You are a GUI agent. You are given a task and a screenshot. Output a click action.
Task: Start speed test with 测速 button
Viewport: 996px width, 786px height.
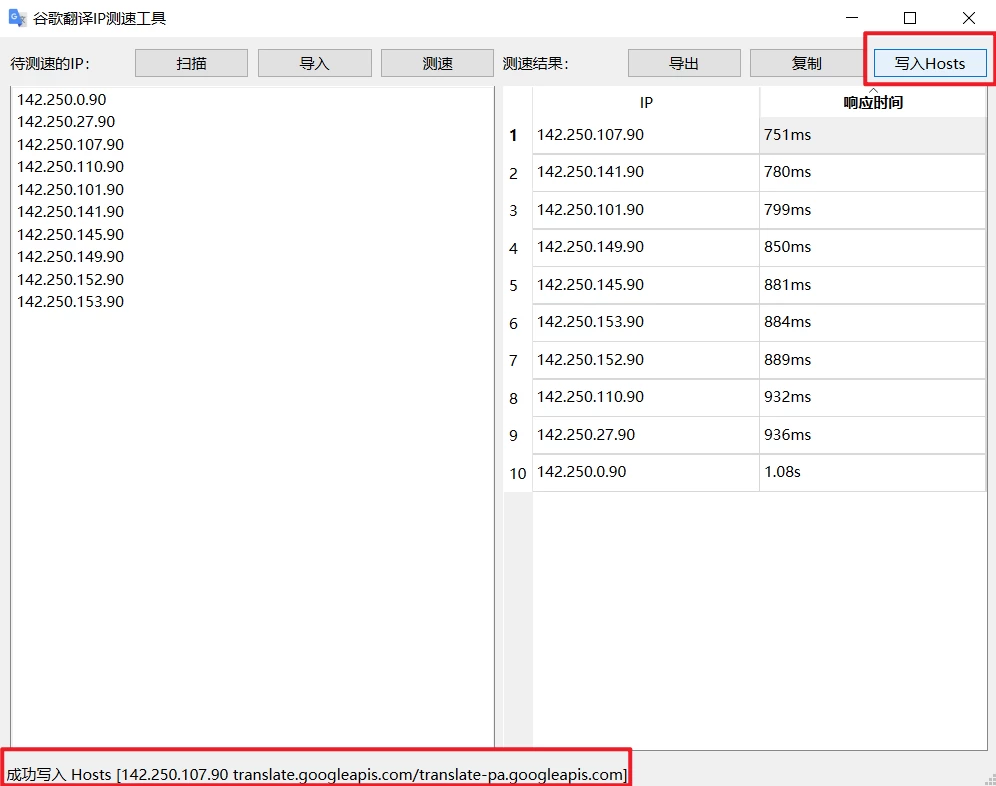[437, 63]
